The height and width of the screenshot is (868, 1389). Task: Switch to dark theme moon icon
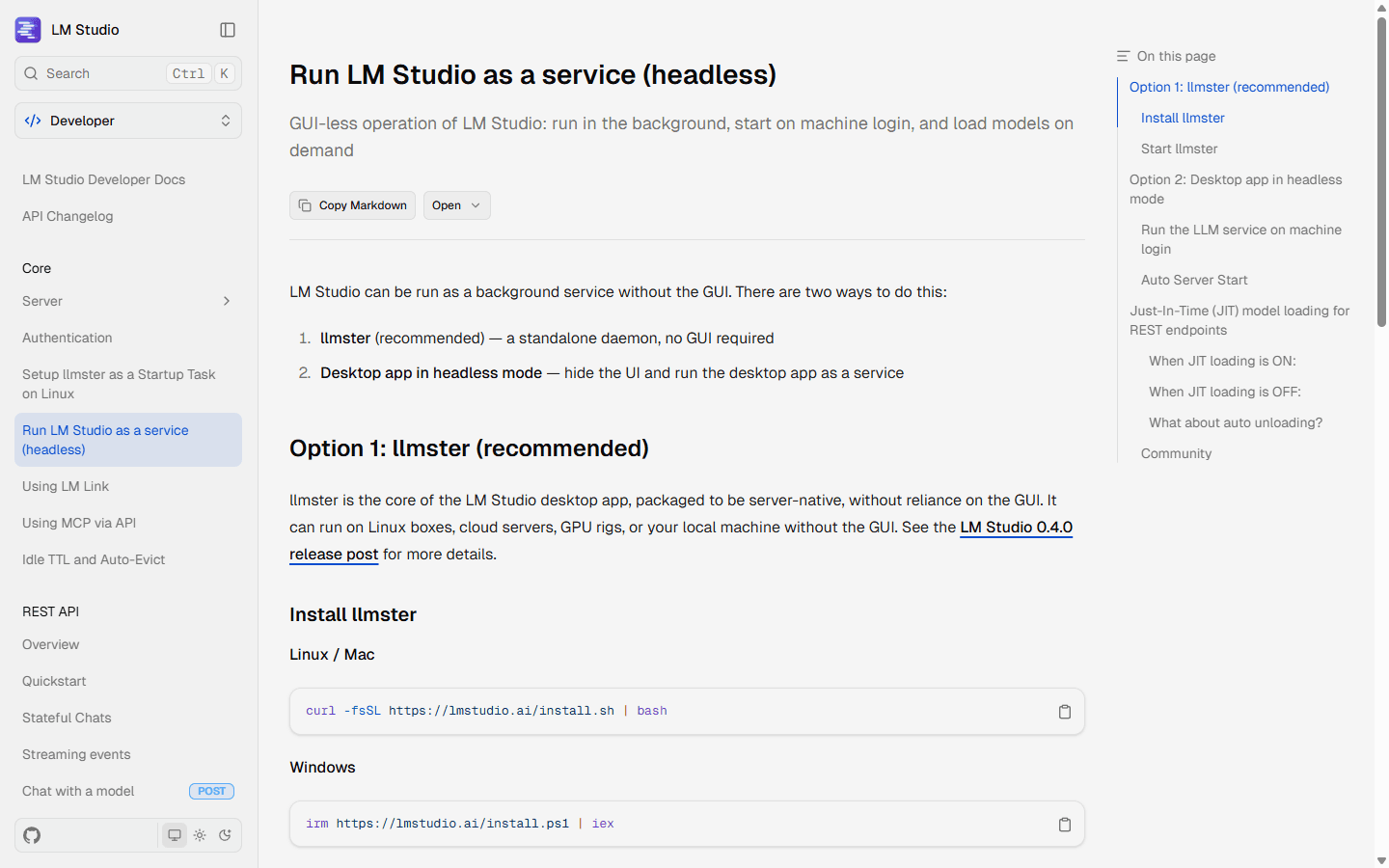[x=225, y=835]
